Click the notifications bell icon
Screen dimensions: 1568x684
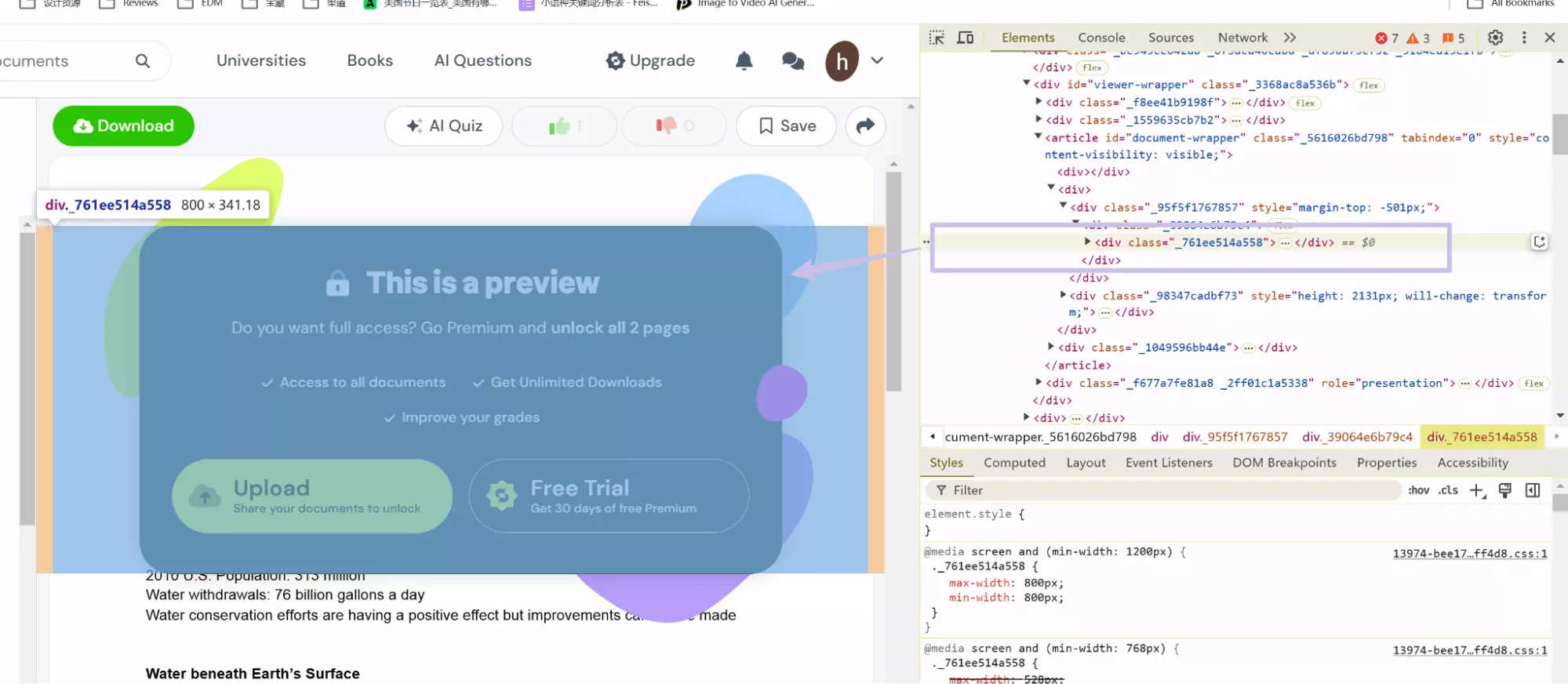point(744,61)
